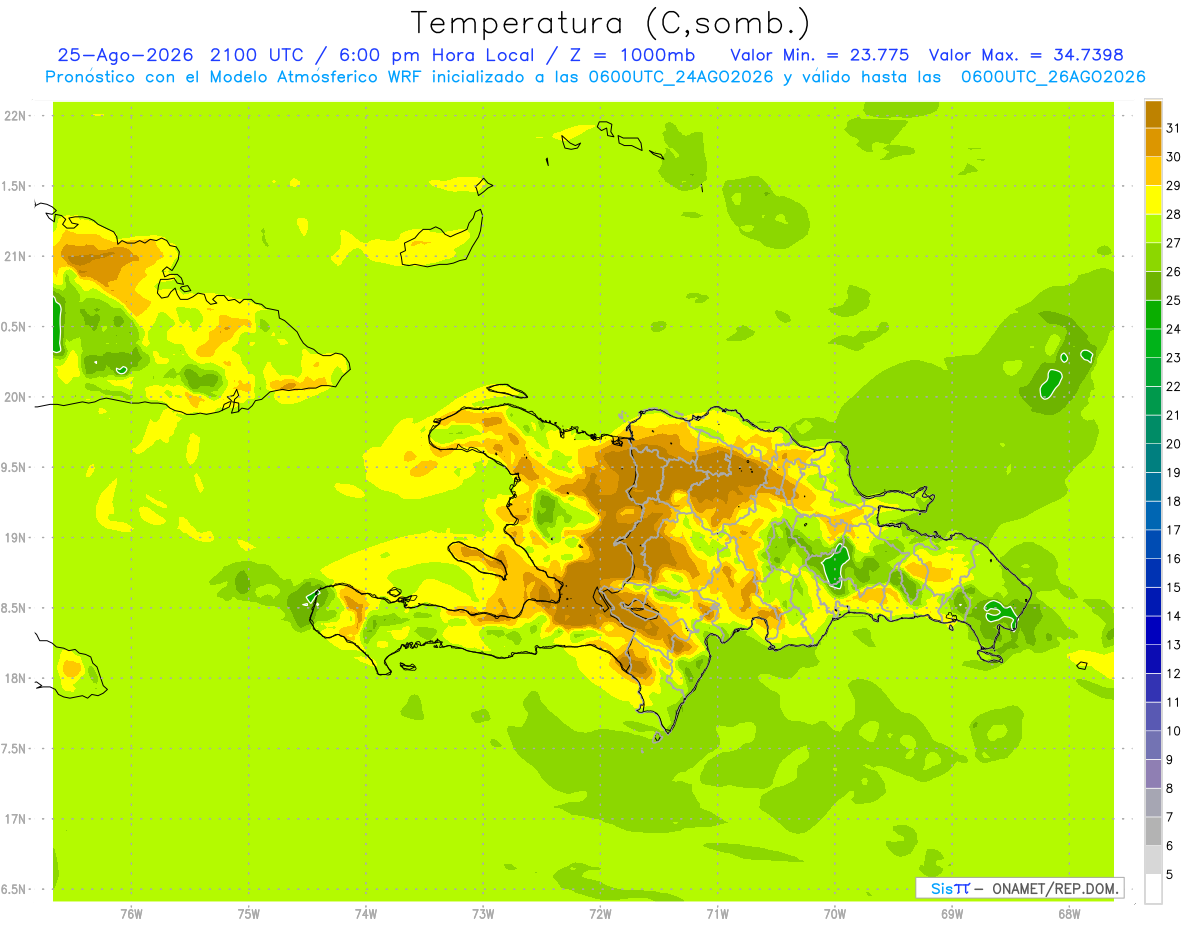Click the 'Valor Min. = 23.775' text
Viewport: 1200px width, 927px height.
click(x=820, y=55)
